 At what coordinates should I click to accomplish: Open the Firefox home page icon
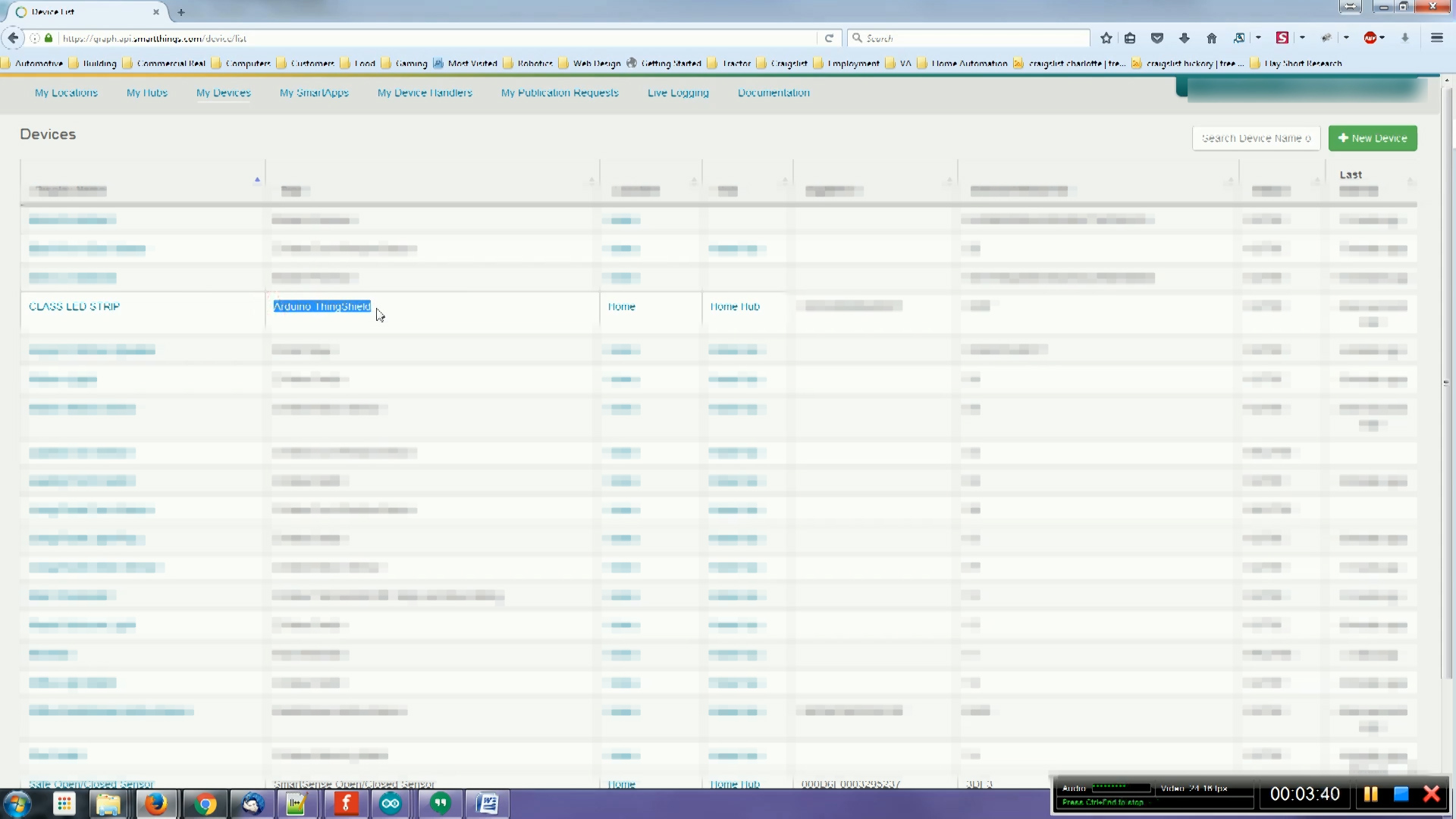point(1212,37)
